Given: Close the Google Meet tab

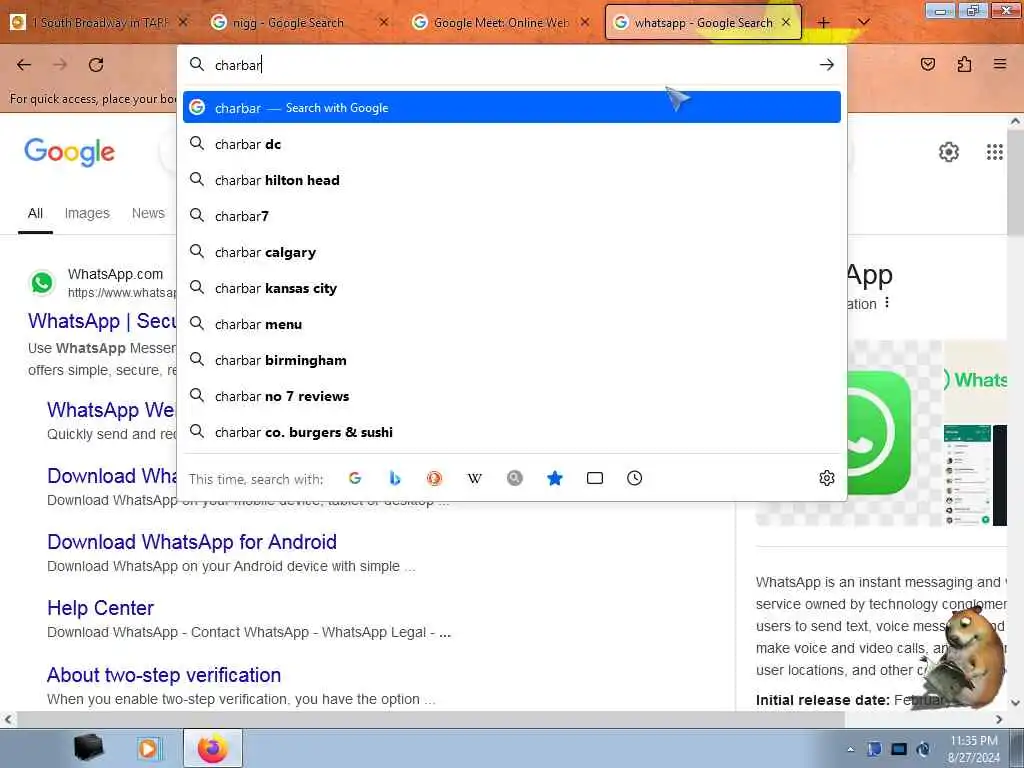Looking at the screenshot, I should 585,22.
